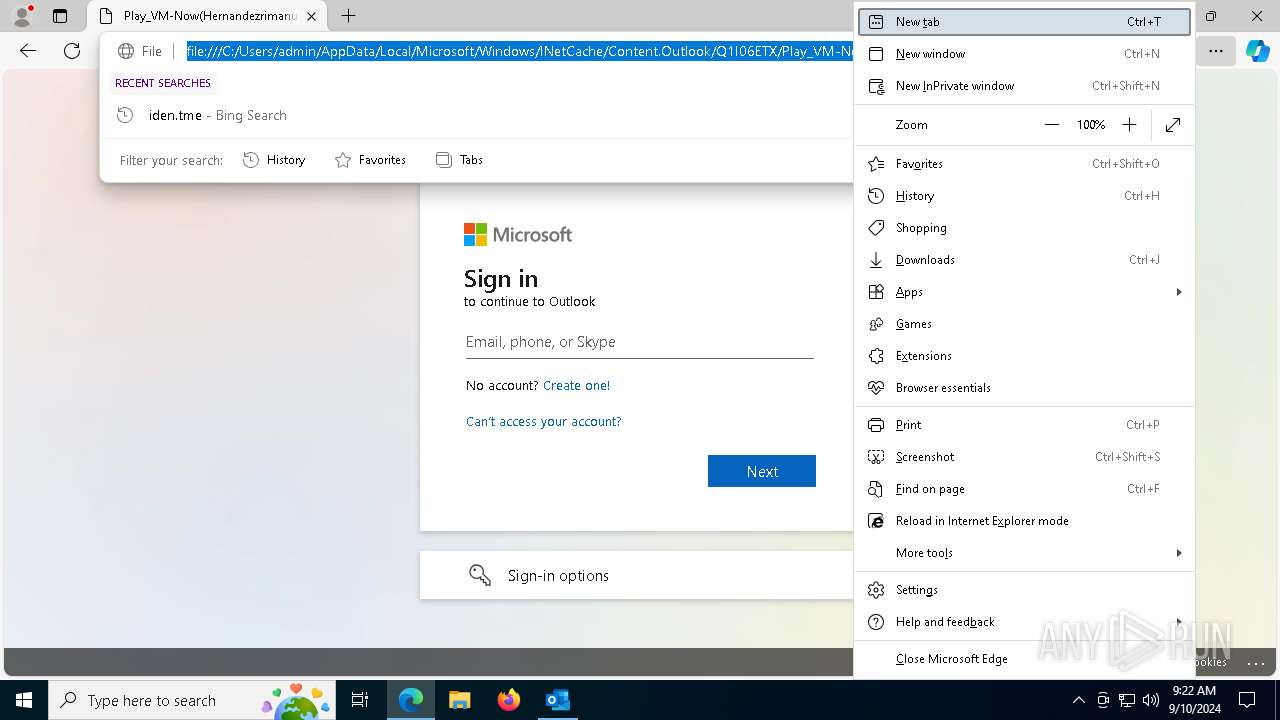
Task: Open the notification center icon
Action: (1247, 700)
